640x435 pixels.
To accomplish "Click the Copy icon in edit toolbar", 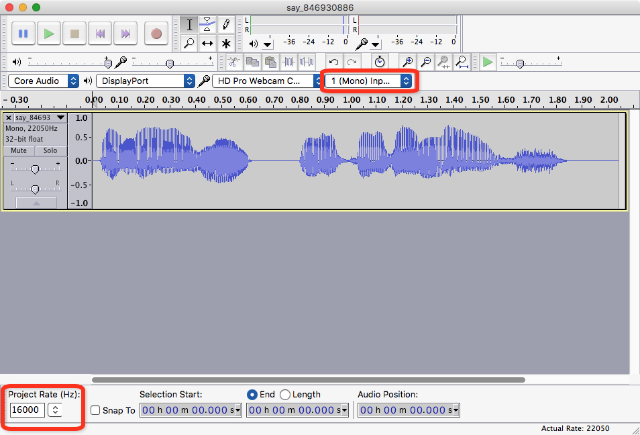I will point(252,62).
